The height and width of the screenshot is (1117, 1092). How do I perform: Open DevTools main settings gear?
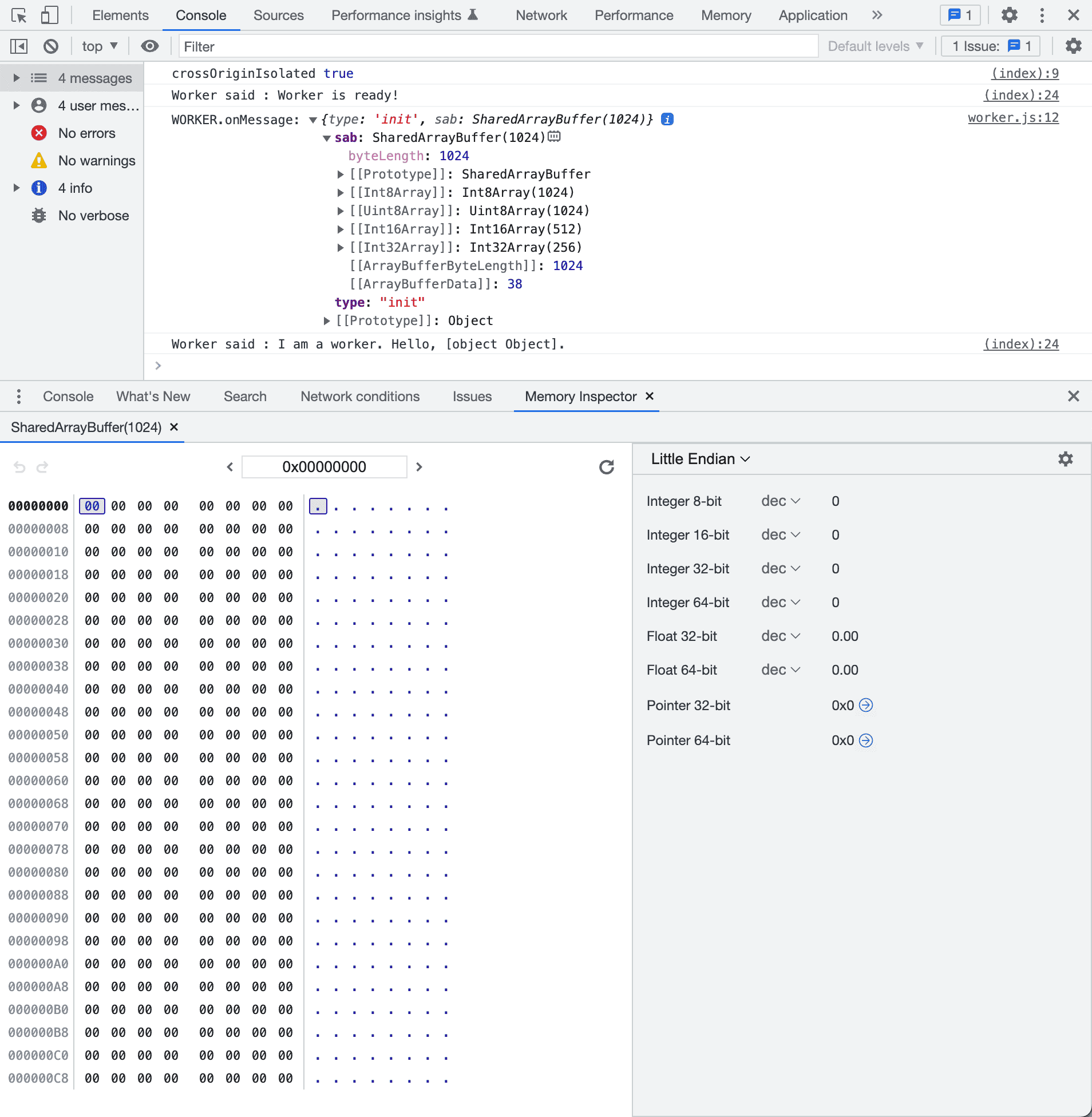tap(1009, 15)
